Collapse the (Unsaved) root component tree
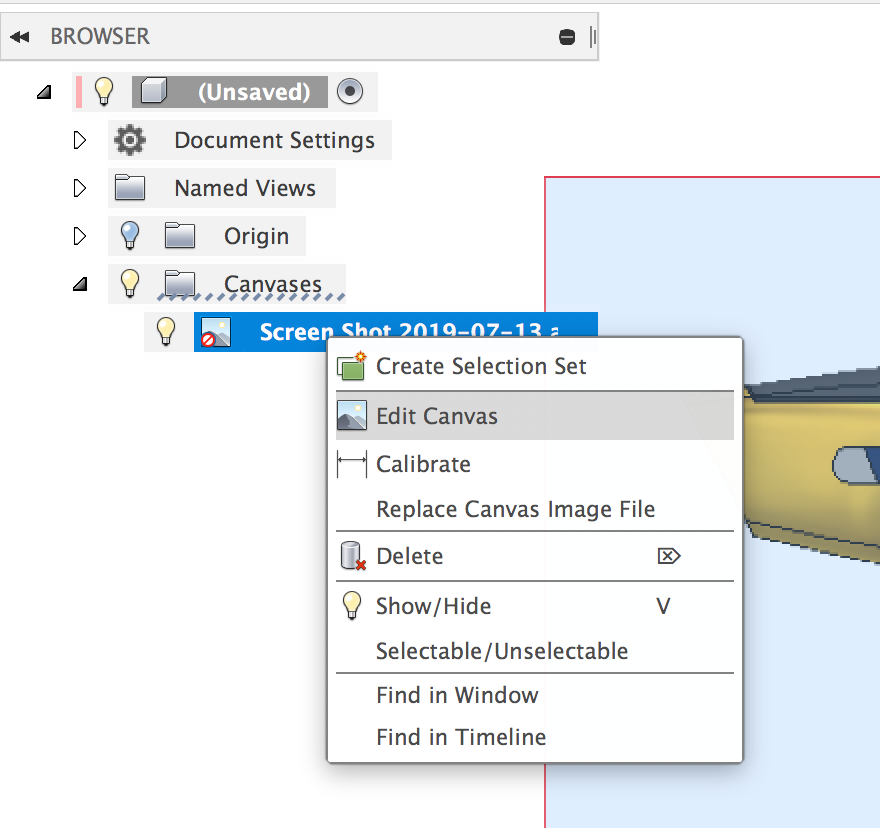Viewport: 880px width, 828px height. 44,92
